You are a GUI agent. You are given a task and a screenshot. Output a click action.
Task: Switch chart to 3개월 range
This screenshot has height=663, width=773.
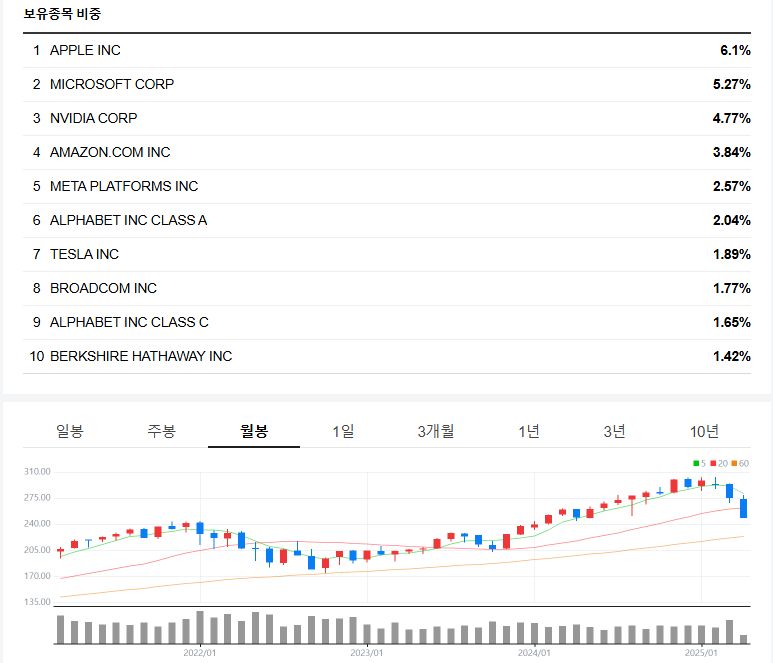436,431
